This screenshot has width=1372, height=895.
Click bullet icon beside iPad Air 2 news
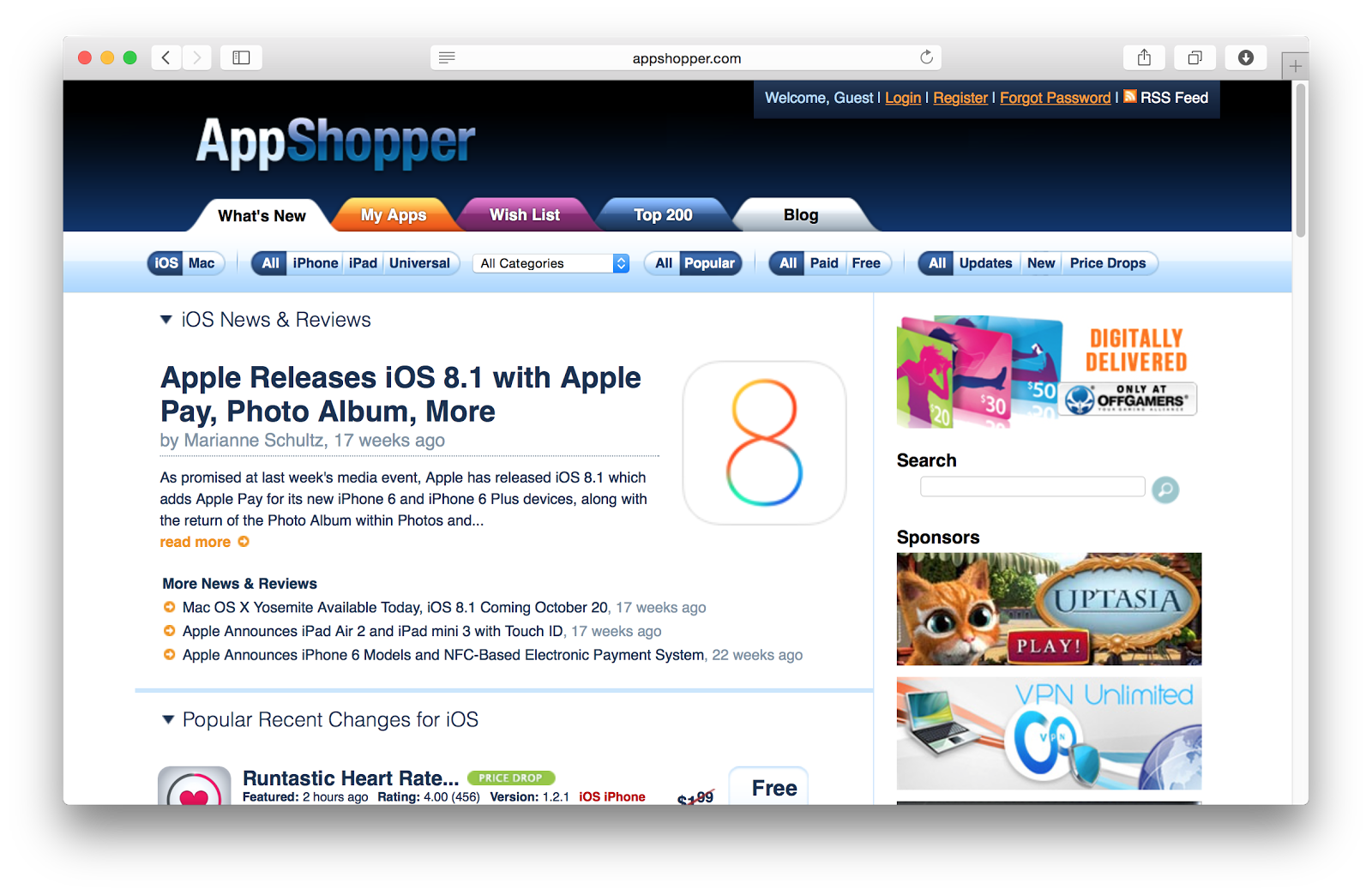tap(169, 631)
